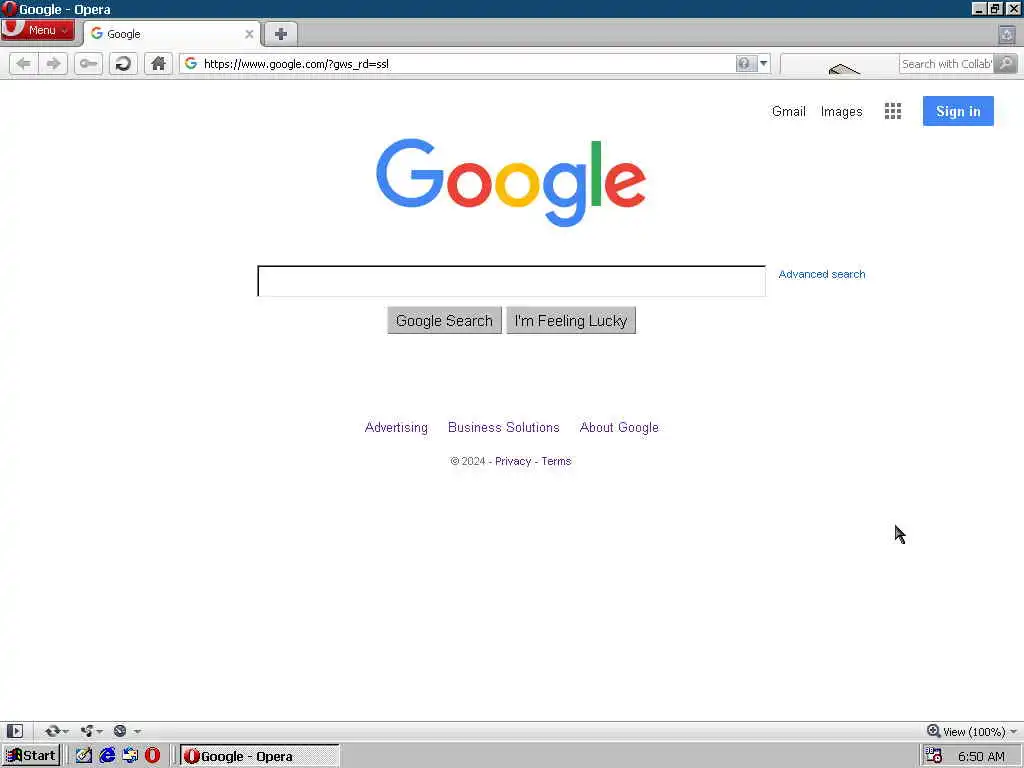The height and width of the screenshot is (768, 1024).
Task: Click the Google logo
Action: pyautogui.click(x=511, y=182)
